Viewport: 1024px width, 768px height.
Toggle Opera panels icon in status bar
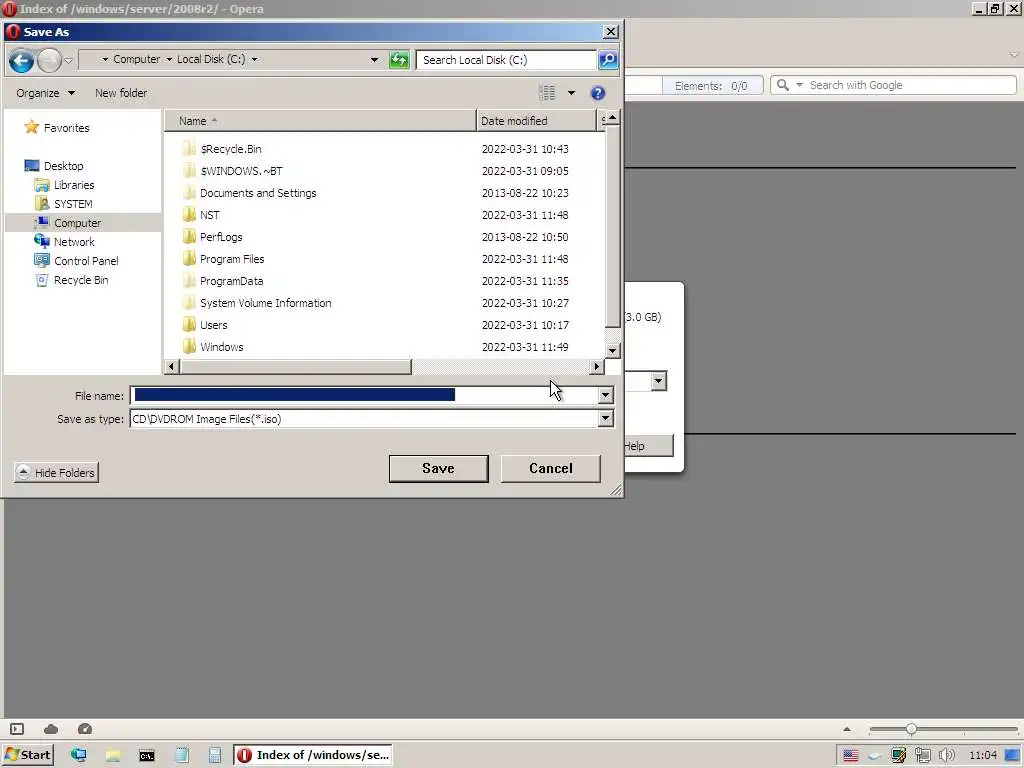click(17, 729)
